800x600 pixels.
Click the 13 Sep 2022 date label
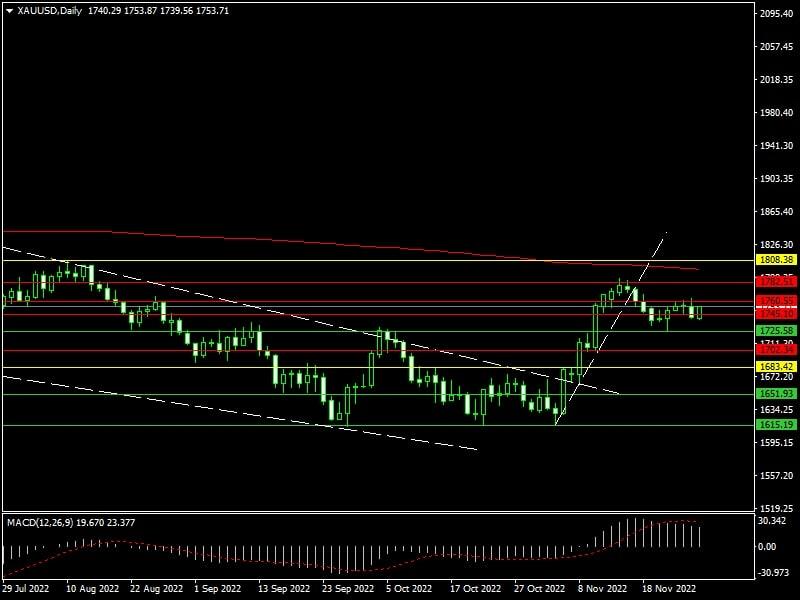tap(284, 588)
